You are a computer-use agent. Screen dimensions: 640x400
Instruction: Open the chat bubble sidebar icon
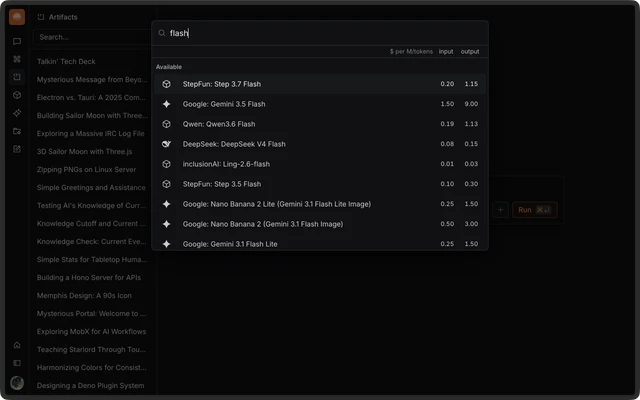click(x=17, y=41)
